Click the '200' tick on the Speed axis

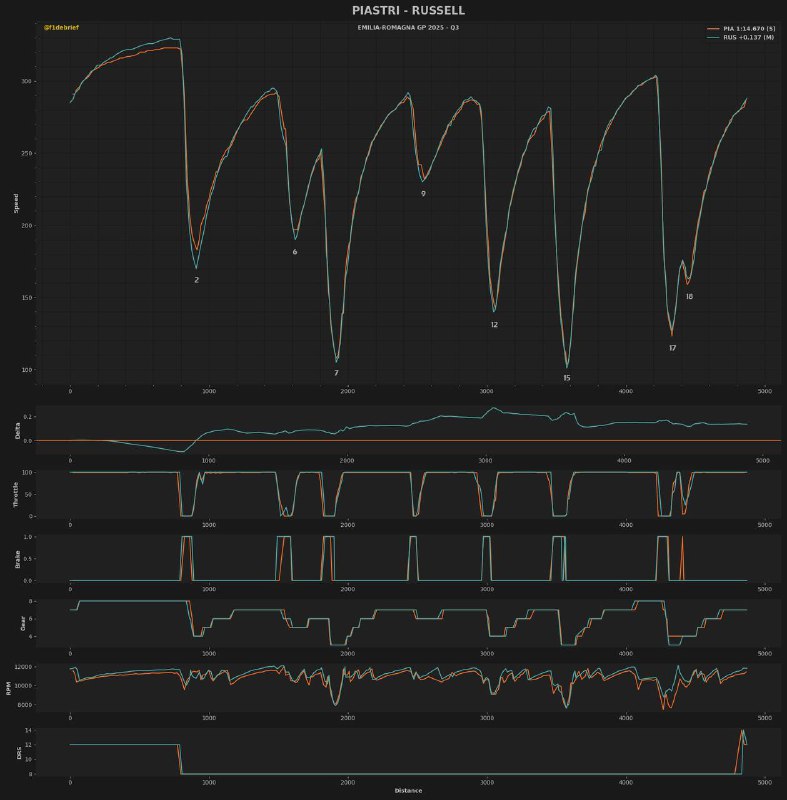pyautogui.click(x=27, y=226)
